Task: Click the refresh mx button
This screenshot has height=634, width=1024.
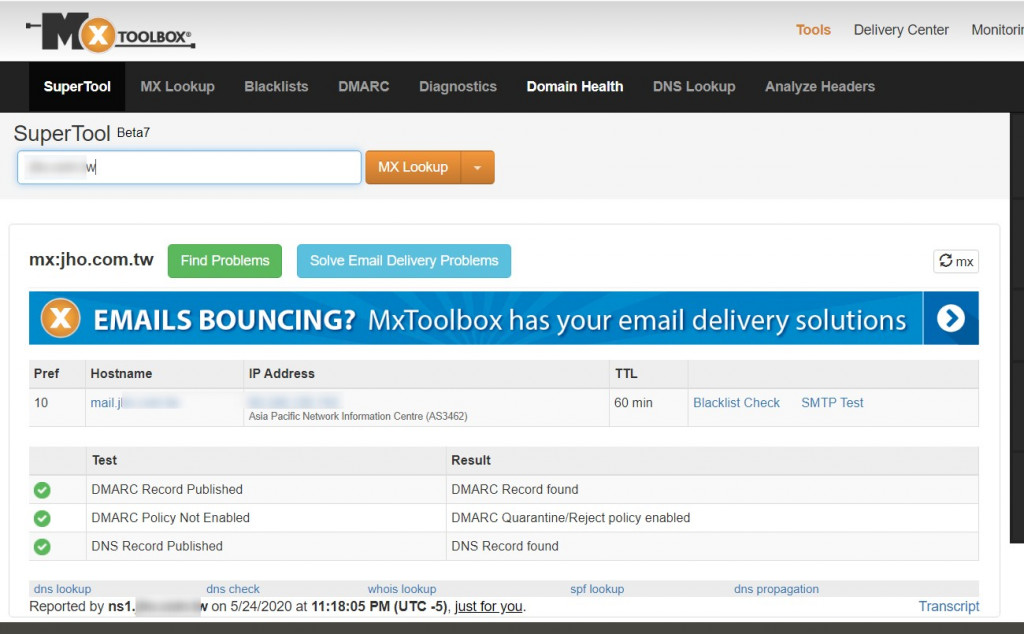Action: 955,261
